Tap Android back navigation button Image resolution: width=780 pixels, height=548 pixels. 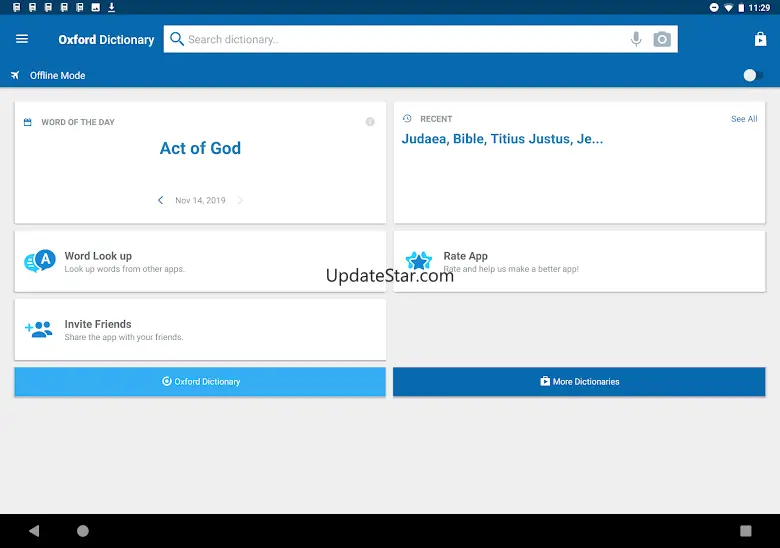(34, 531)
